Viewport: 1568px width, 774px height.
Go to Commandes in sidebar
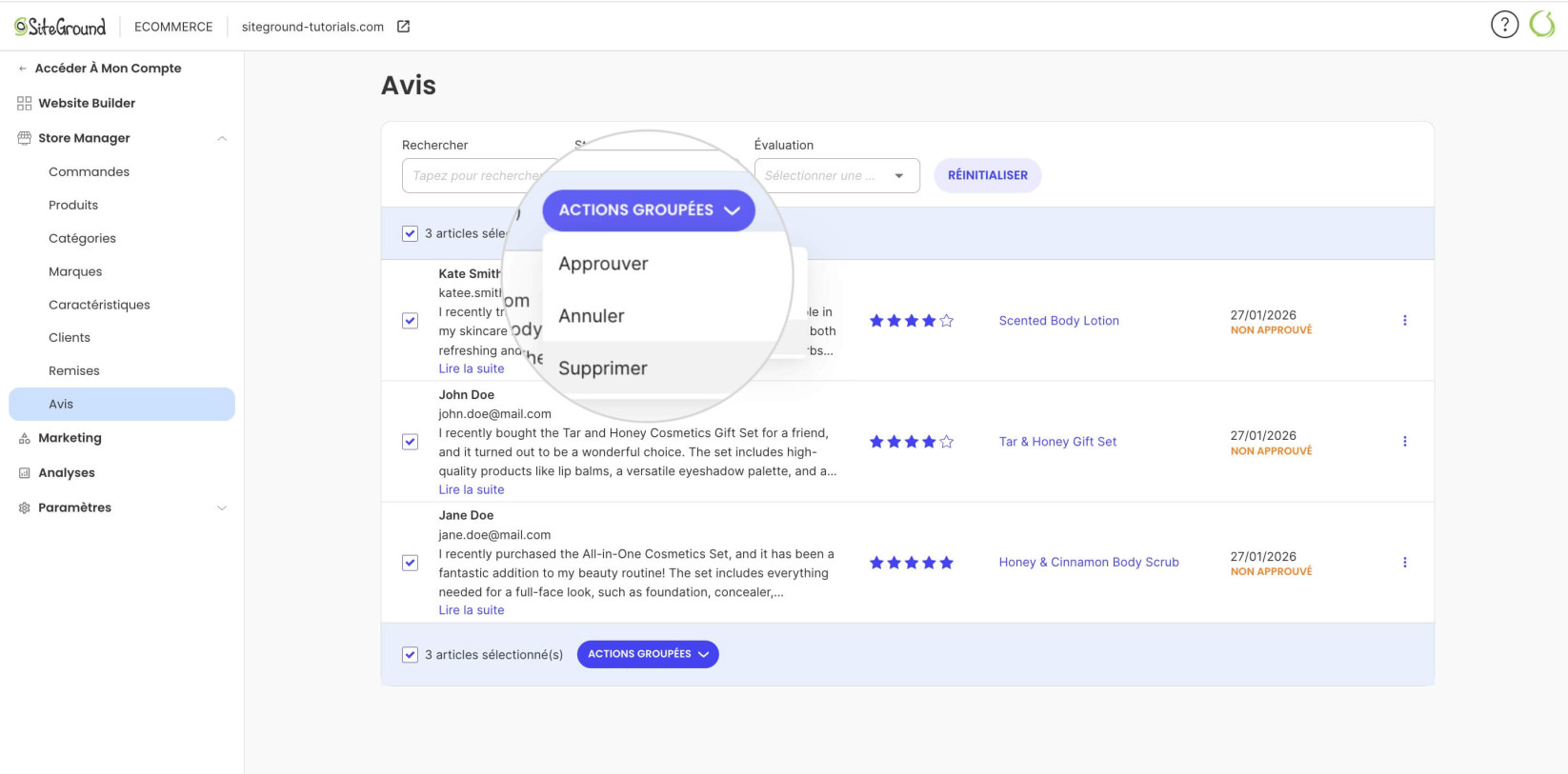click(89, 172)
